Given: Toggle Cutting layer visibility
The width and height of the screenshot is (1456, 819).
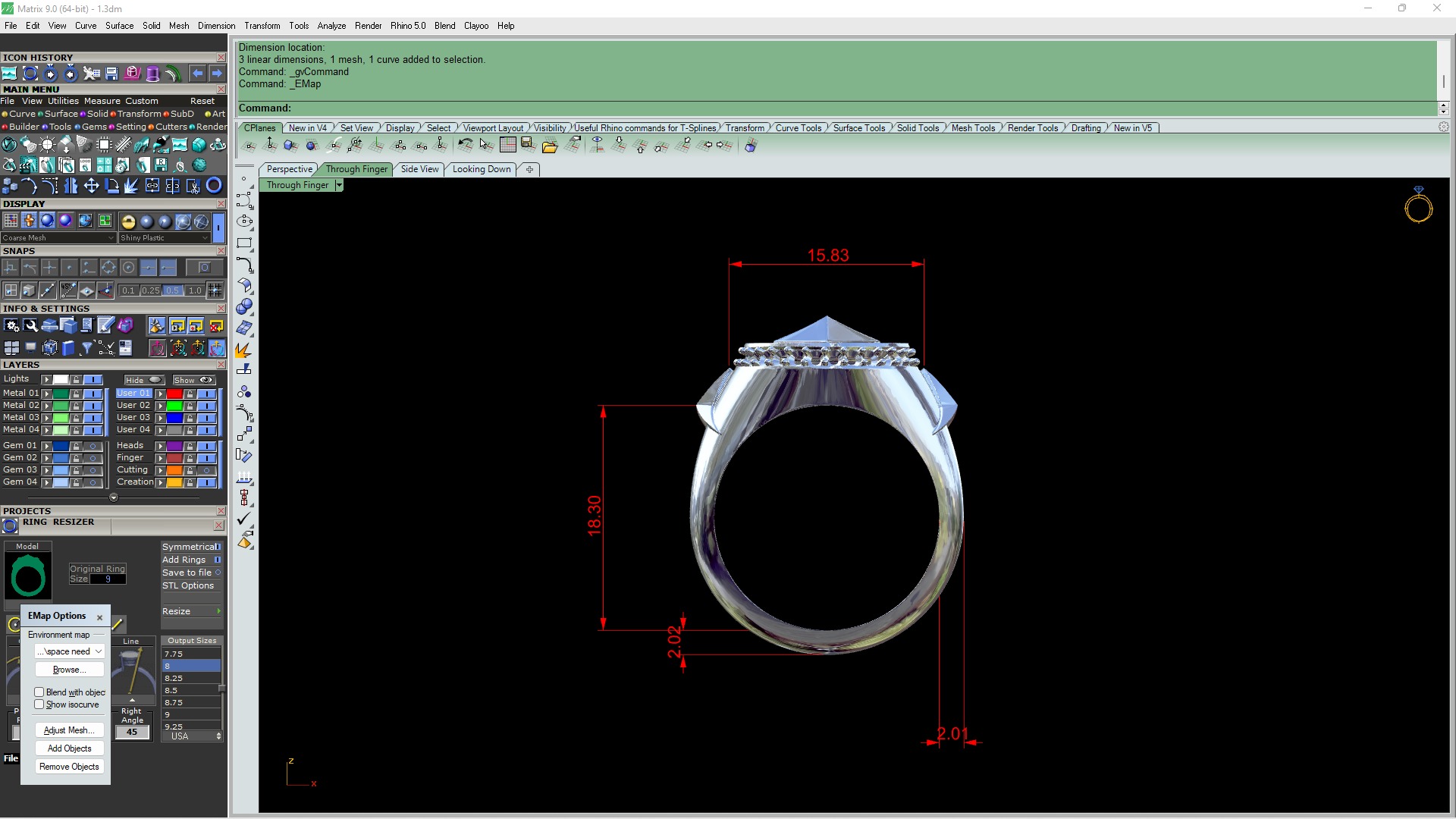Looking at the screenshot, I should 206,470.
